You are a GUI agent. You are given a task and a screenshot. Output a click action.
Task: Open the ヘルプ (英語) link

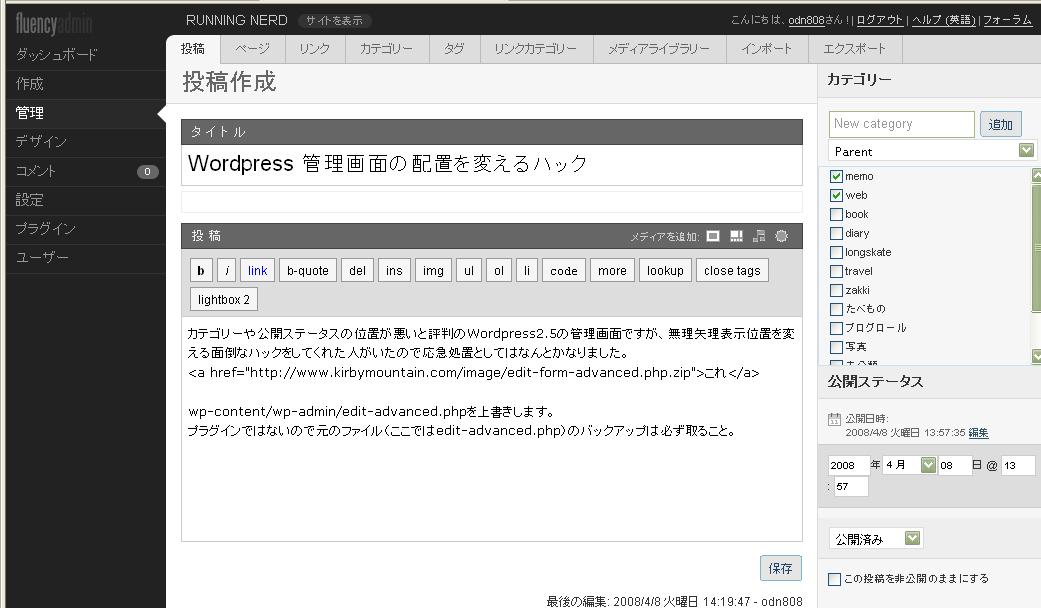click(943, 20)
